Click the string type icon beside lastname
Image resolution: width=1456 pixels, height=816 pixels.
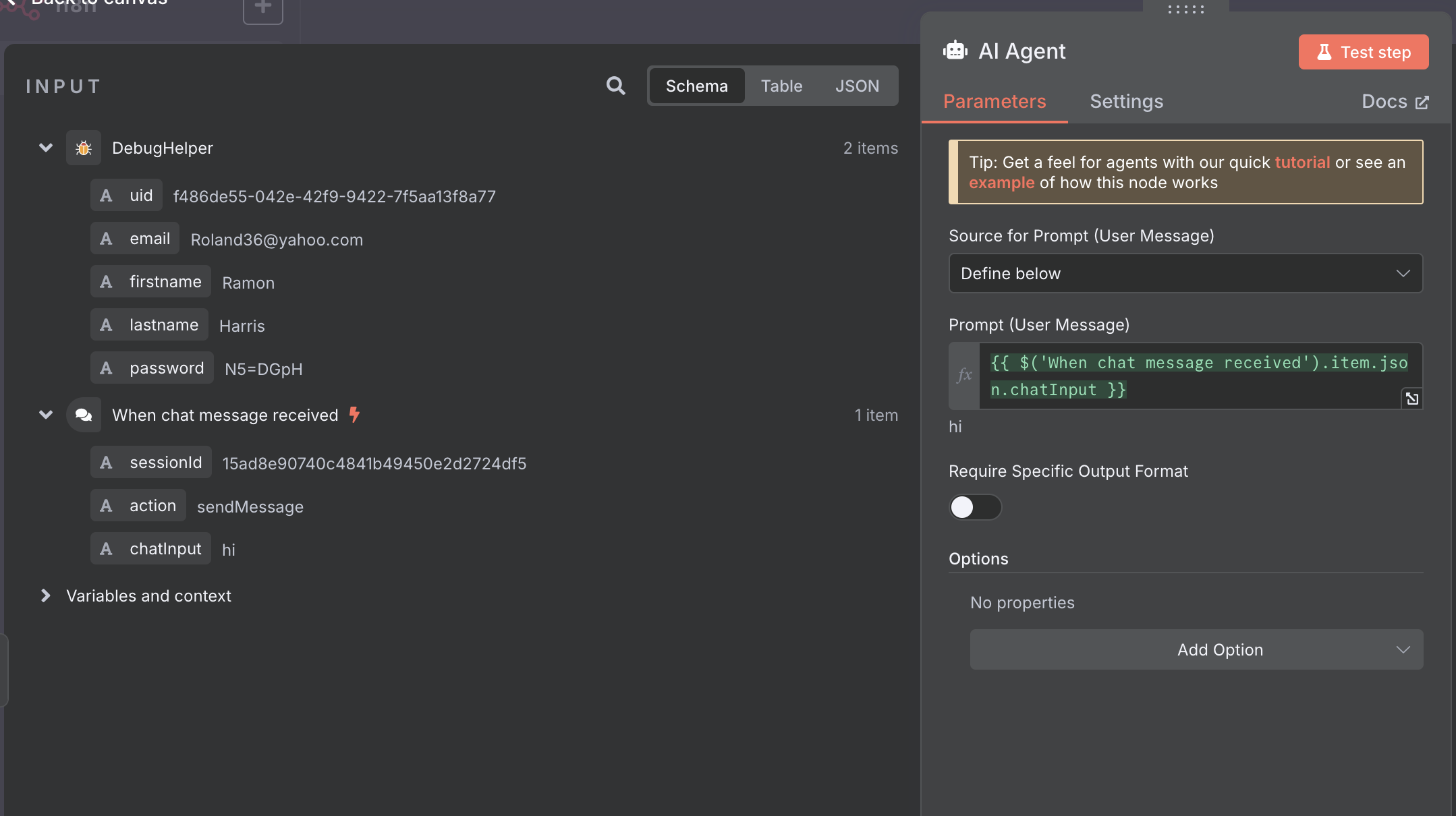106,325
